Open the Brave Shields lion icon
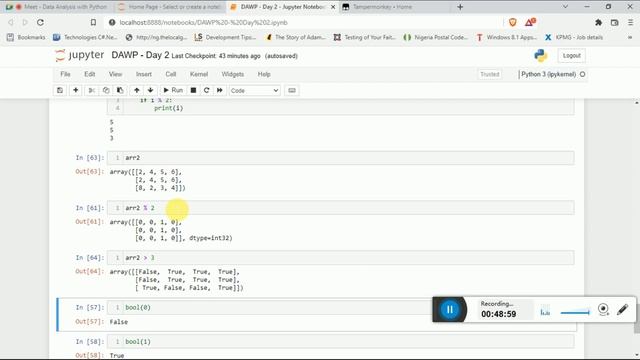The height and width of the screenshot is (360, 640). point(513,22)
